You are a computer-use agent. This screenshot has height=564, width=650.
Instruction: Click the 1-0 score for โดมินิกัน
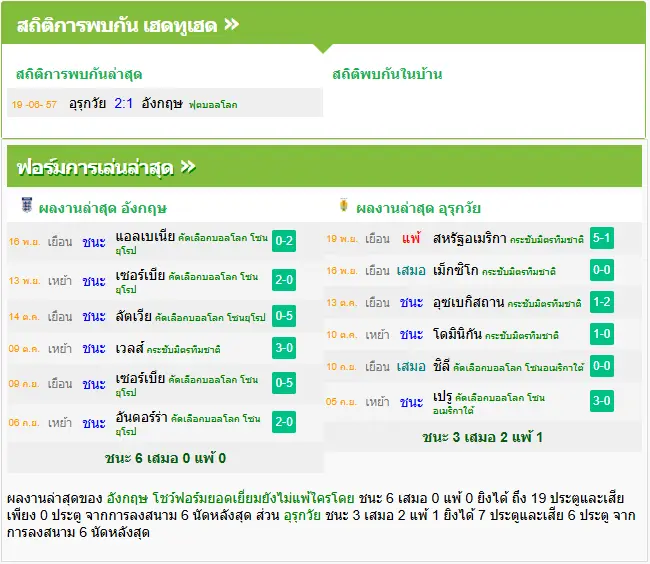(x=601, y=334)
